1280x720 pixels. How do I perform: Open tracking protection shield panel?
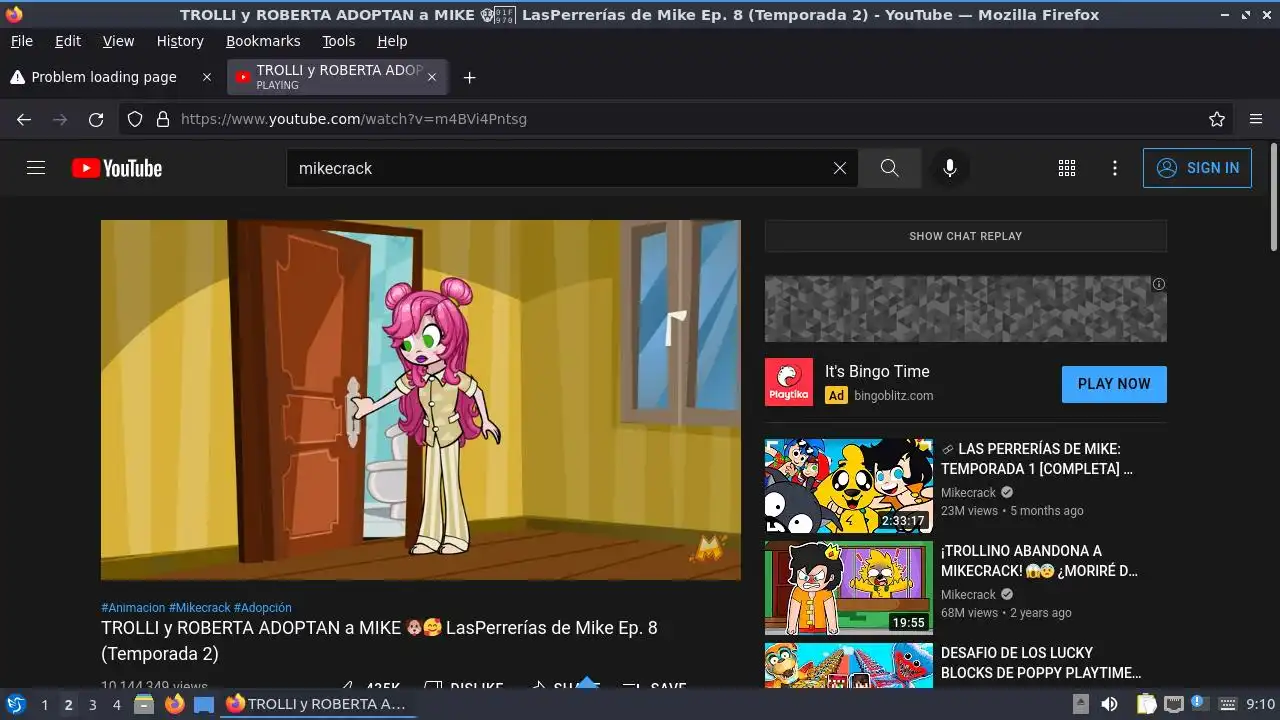[135, 119]
